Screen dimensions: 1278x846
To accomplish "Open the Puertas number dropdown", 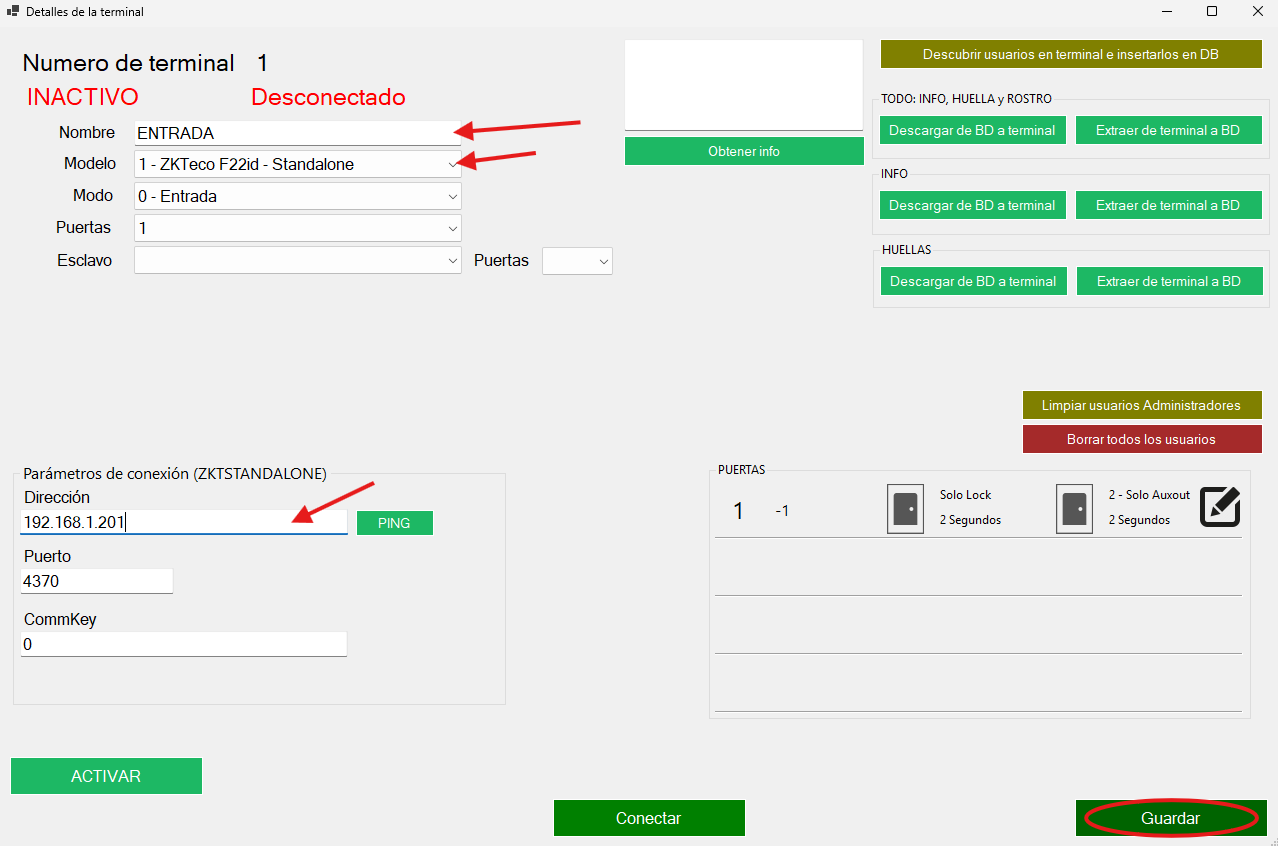I will [297, 228].
